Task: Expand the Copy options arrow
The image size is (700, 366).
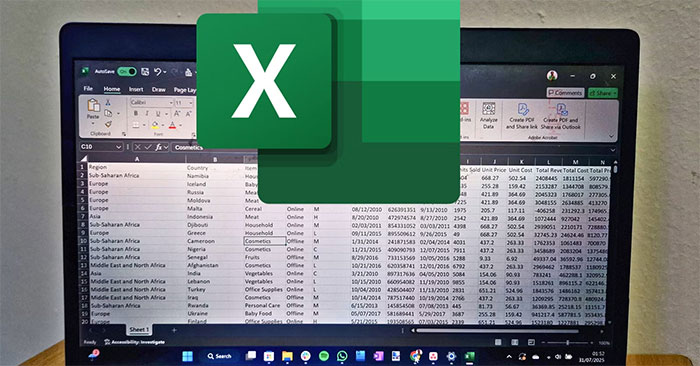Action: point(118,113)
